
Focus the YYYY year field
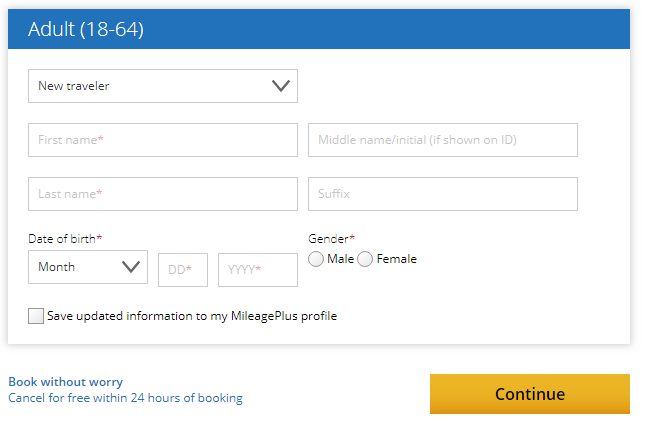pos(258,270)
